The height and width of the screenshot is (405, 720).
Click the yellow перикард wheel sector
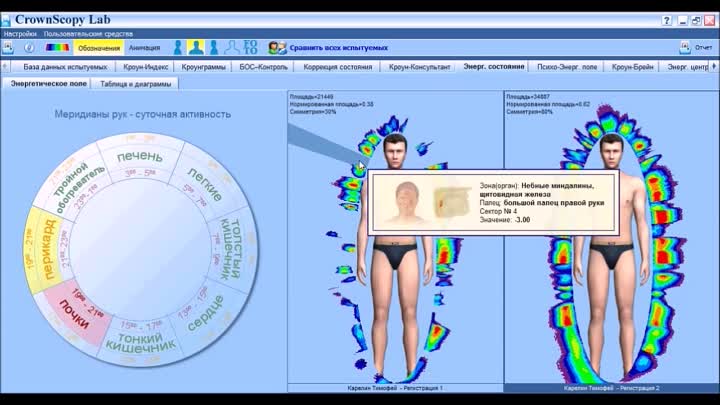click(48, 249)
